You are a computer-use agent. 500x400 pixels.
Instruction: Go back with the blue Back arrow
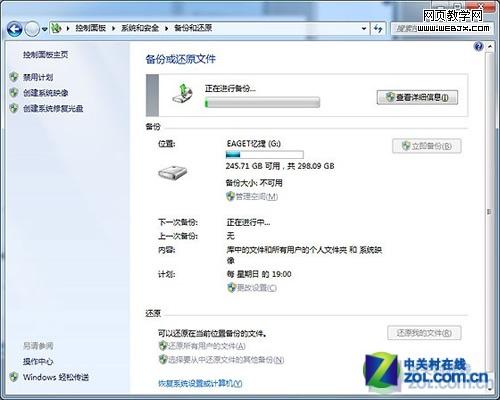pos(15,30)
